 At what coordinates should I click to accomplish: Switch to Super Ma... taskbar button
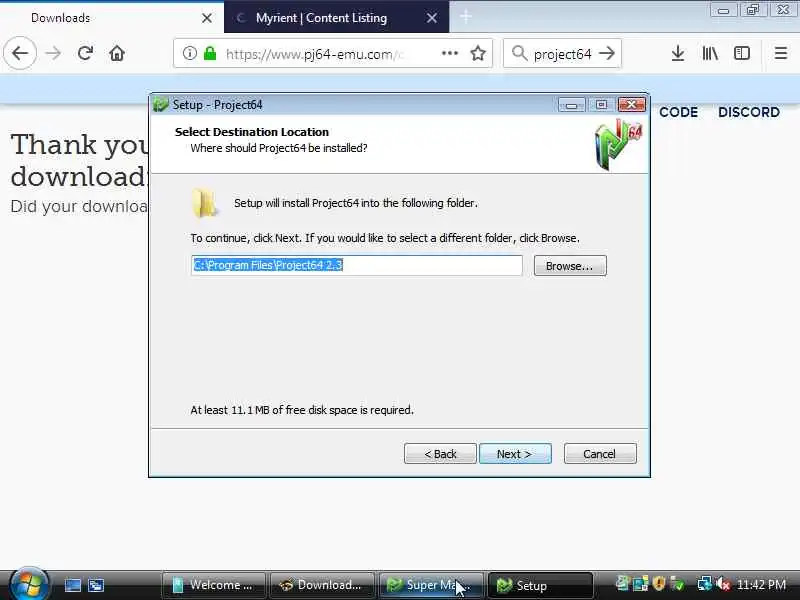tap(430, 585)
